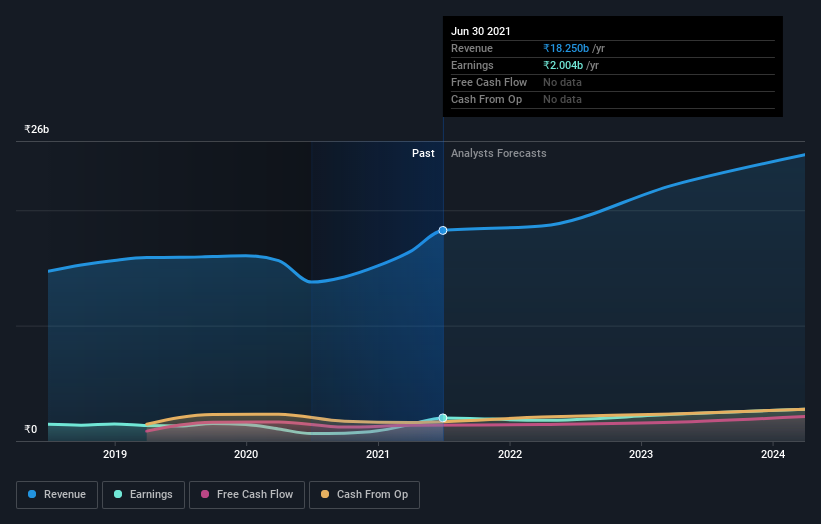The width and height of the screenshot is (821, 524).
Task: Toggle the Revenue legend series
Action: (x=57, y=495)
